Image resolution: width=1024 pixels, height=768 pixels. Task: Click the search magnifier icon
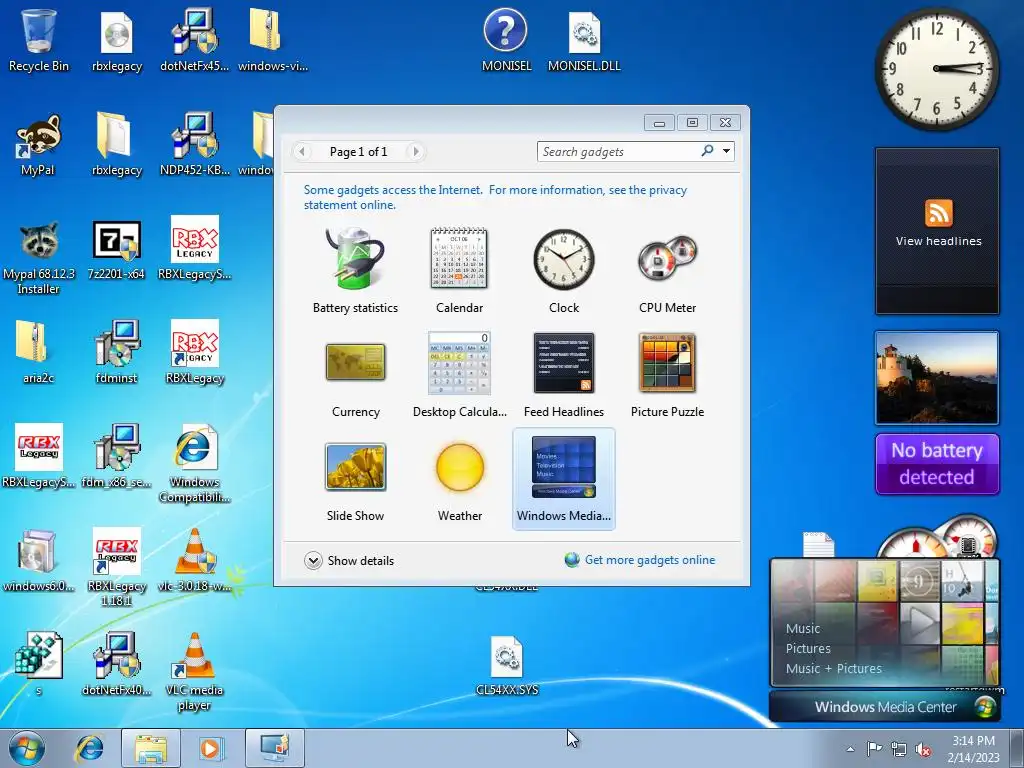707,151
